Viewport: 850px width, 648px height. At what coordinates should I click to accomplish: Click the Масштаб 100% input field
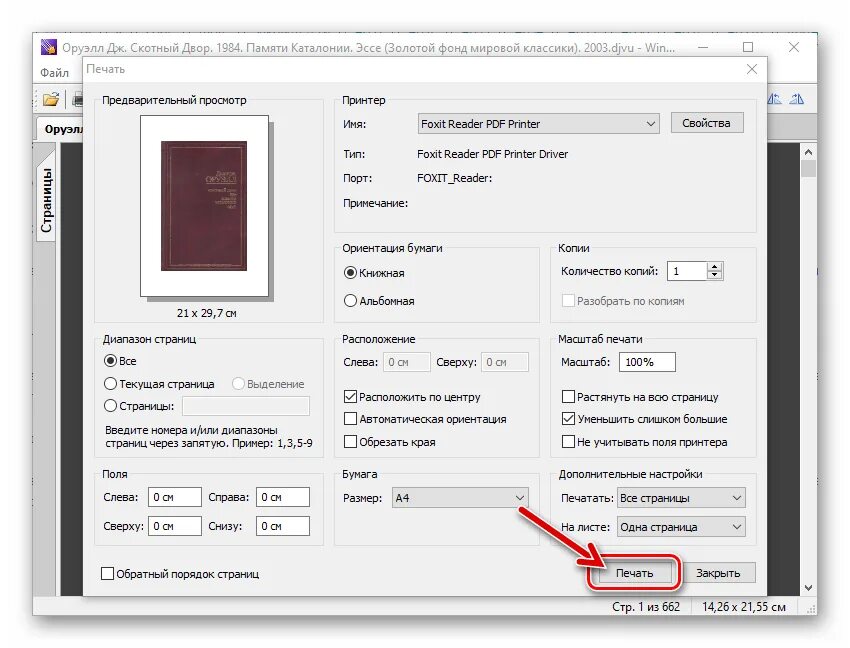click(647, 362)
